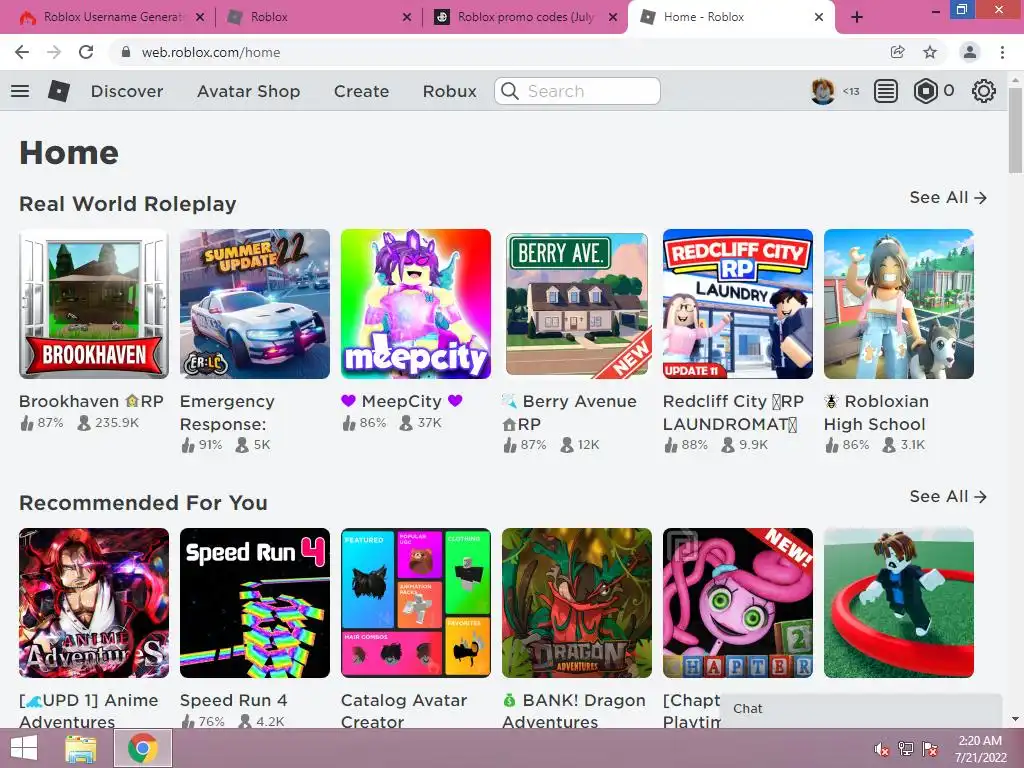Open the Discover menu item

point(127,91)
